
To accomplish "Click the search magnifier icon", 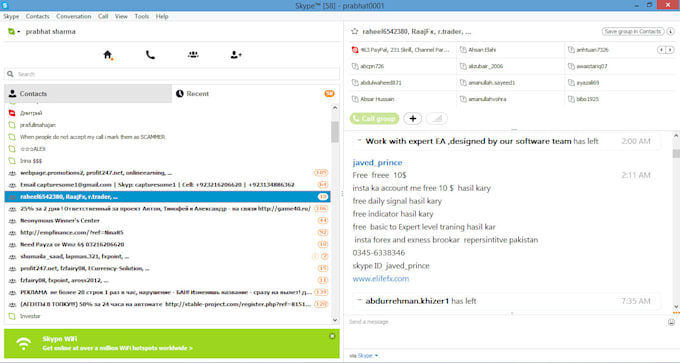I will [10, 74].
